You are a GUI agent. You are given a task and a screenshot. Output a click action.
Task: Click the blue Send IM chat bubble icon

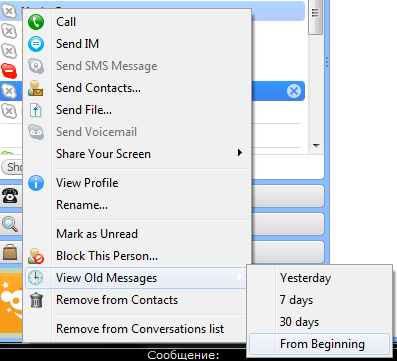[x=36, y=44]
